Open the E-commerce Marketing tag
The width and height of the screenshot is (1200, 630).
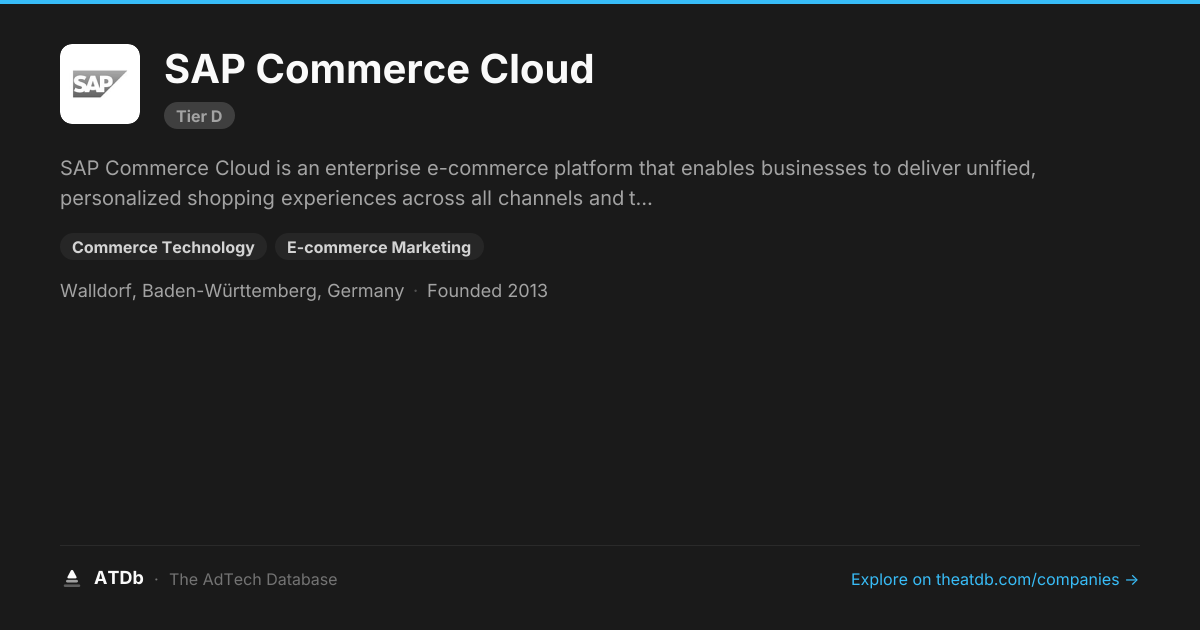(379, 247)
